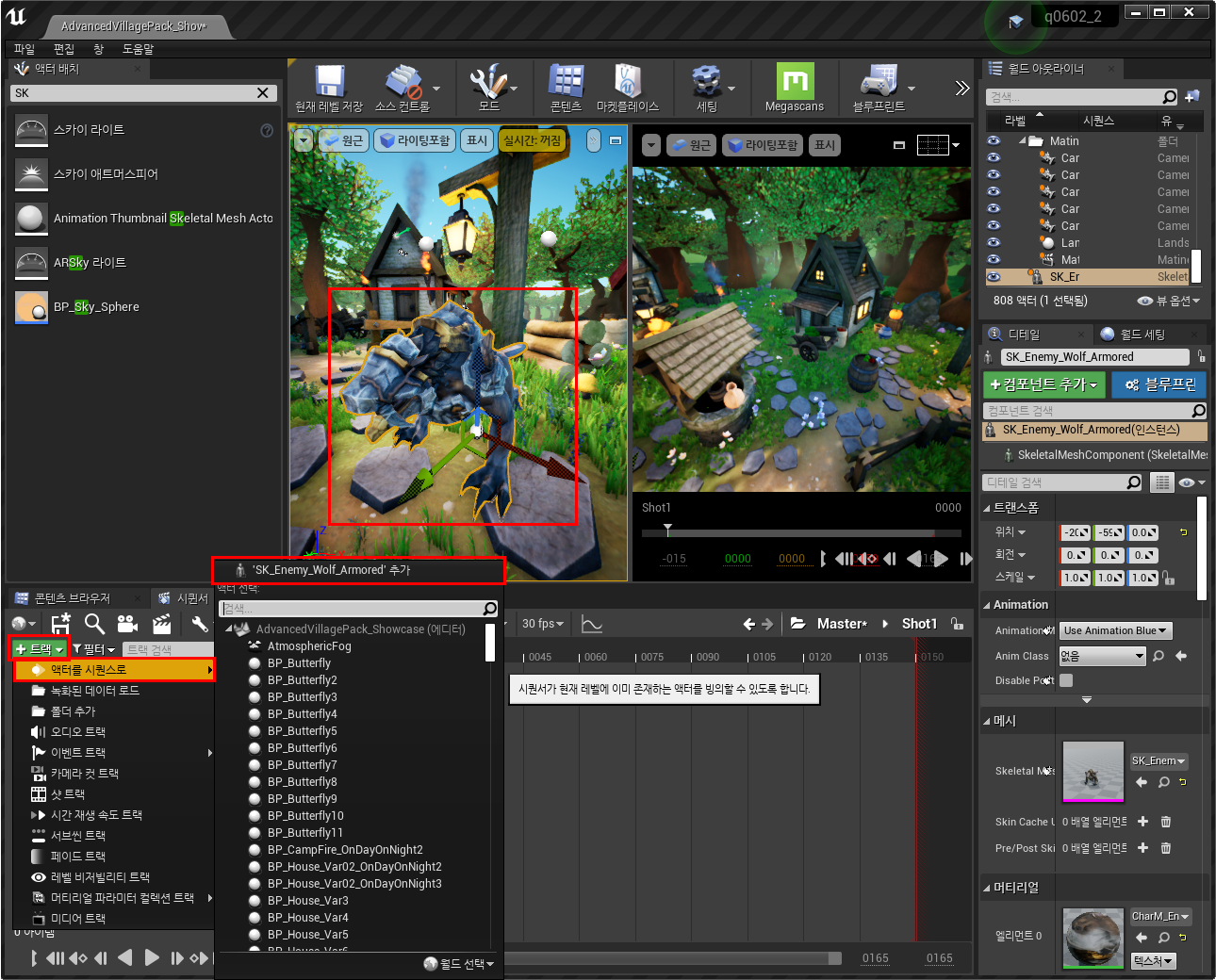Click sequencer curve editor icon
Viewport: 1216px width, 980px height.
[x=592, y=624]
